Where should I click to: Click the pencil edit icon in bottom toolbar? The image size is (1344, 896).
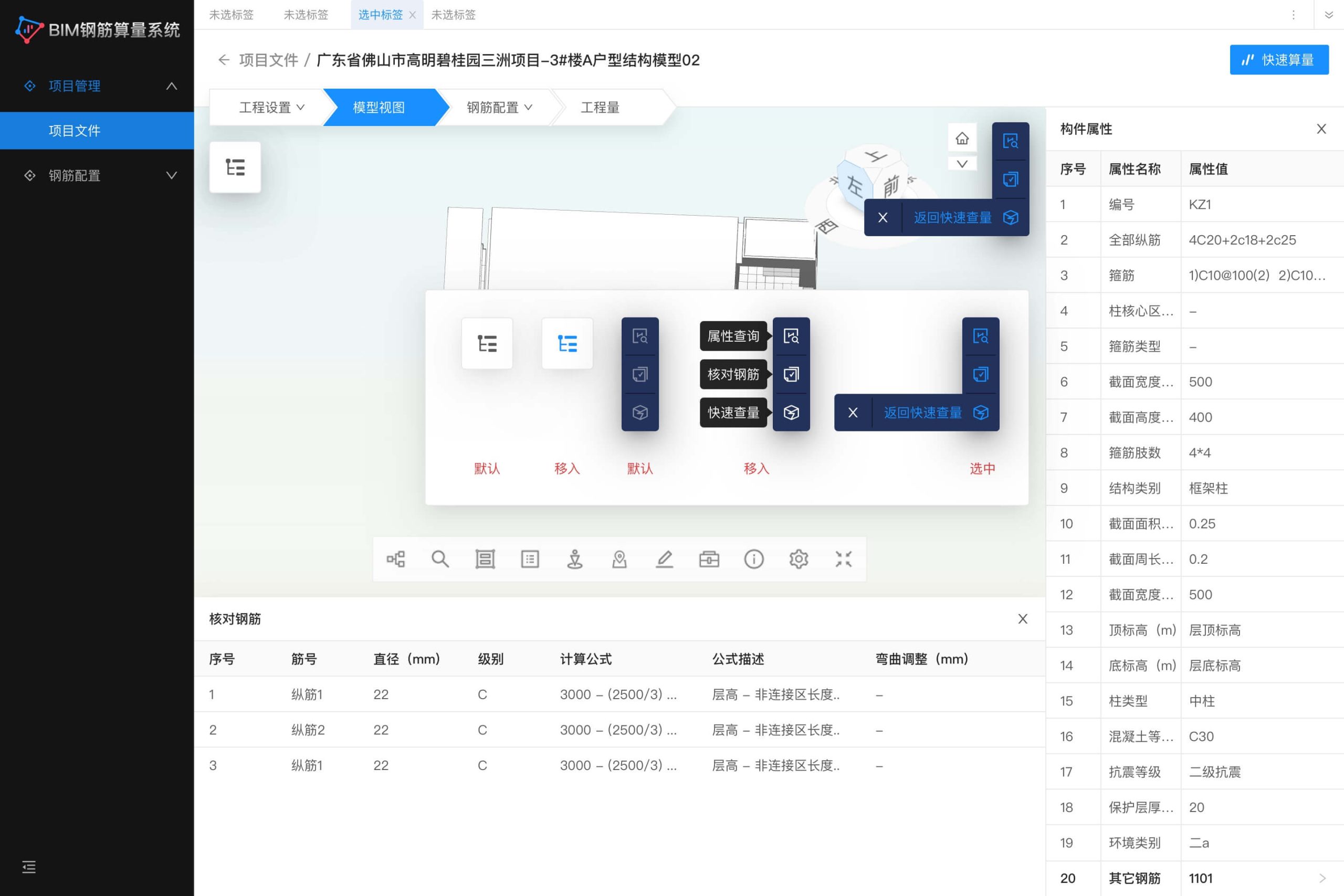click(x=664, y=559)
